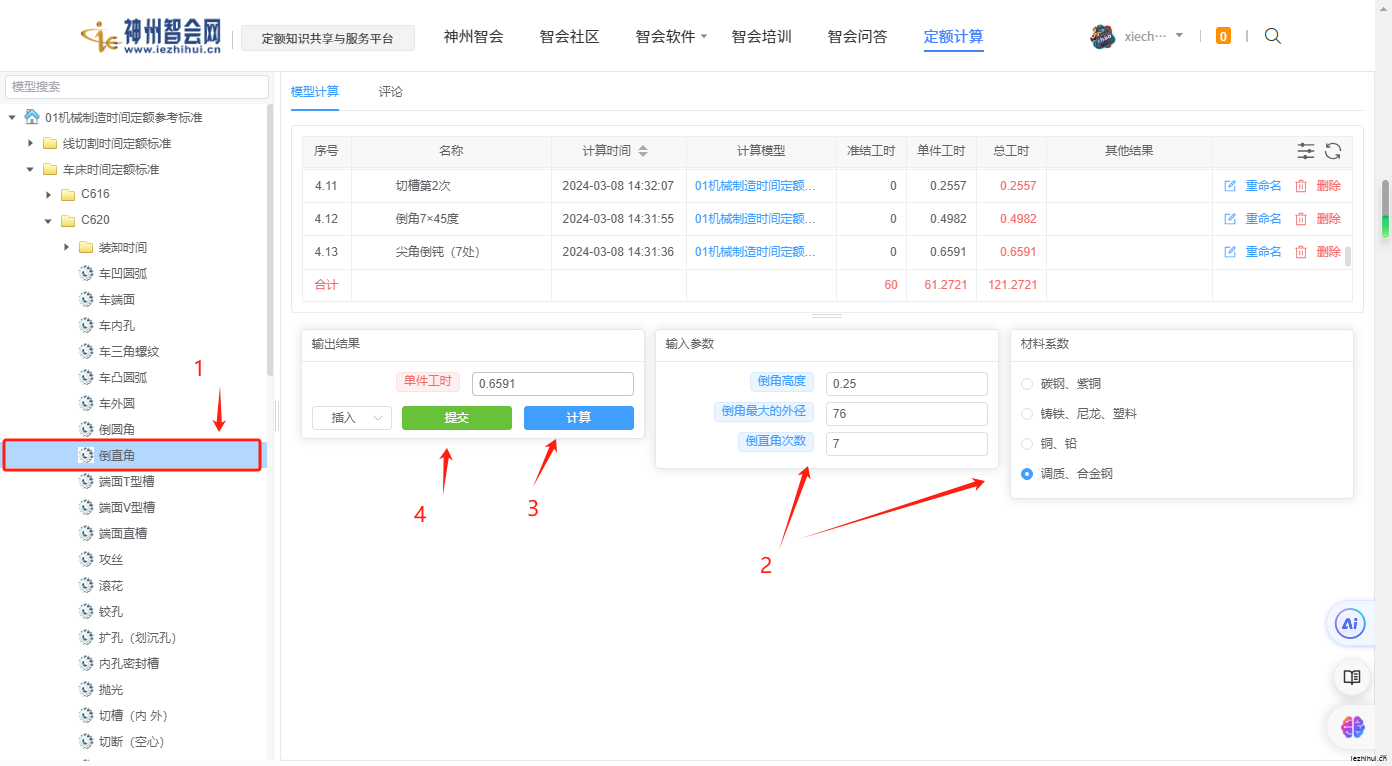Click the 车内孔 model icon
Image resolution: width=1392 pixels, height=766 pixels.
click(x=86, y=325)
